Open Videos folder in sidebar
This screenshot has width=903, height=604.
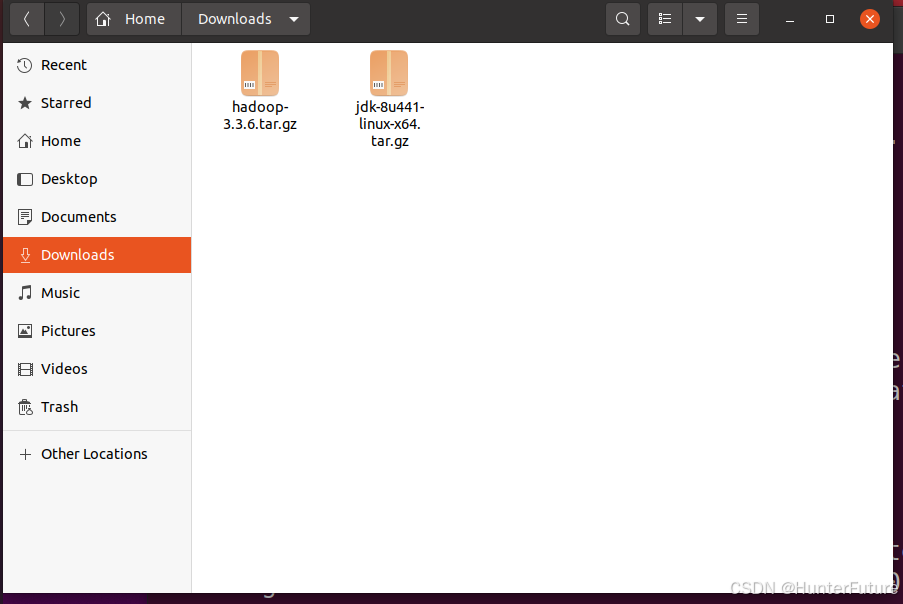click(x=97, y=369)
